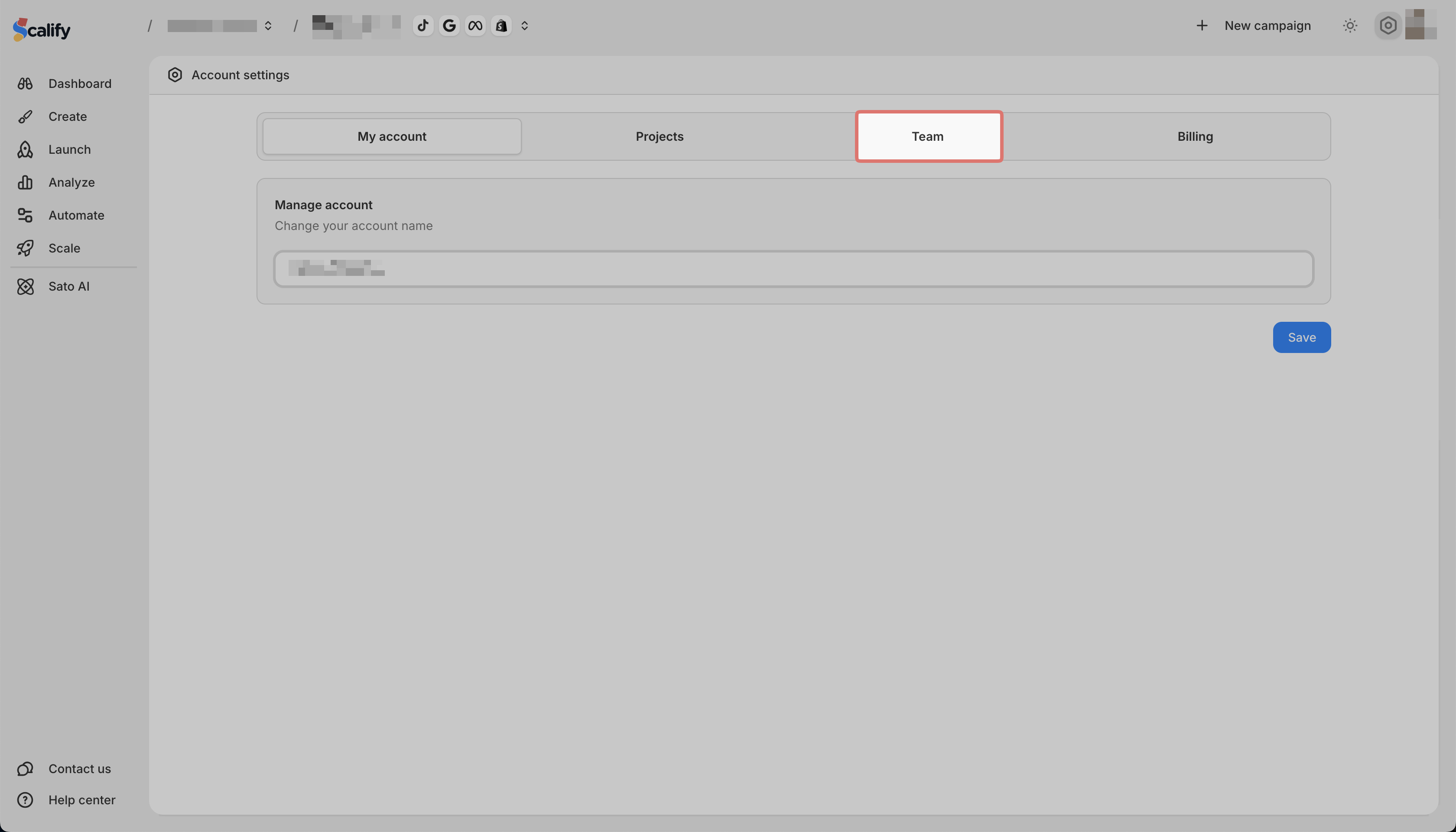Click the TikTok platform icon
Image resolution: width=1456 pixels, height=832 pixels.
click(x=423, y=26)
